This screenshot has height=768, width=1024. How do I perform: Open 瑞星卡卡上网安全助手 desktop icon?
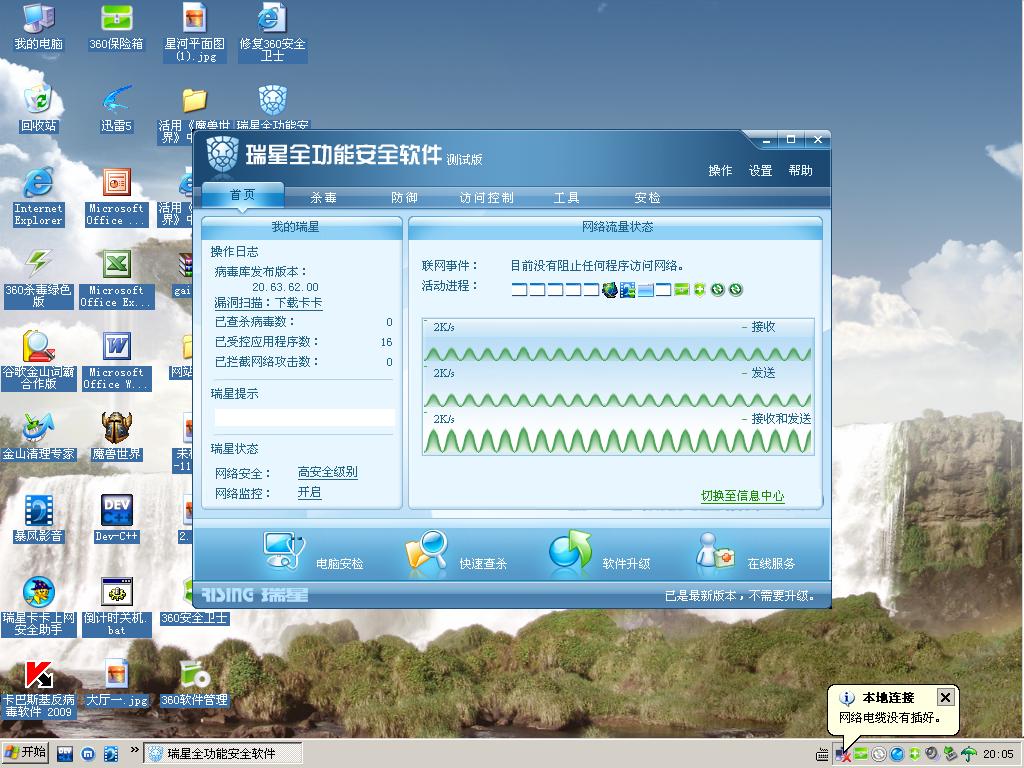pos(39,606)
